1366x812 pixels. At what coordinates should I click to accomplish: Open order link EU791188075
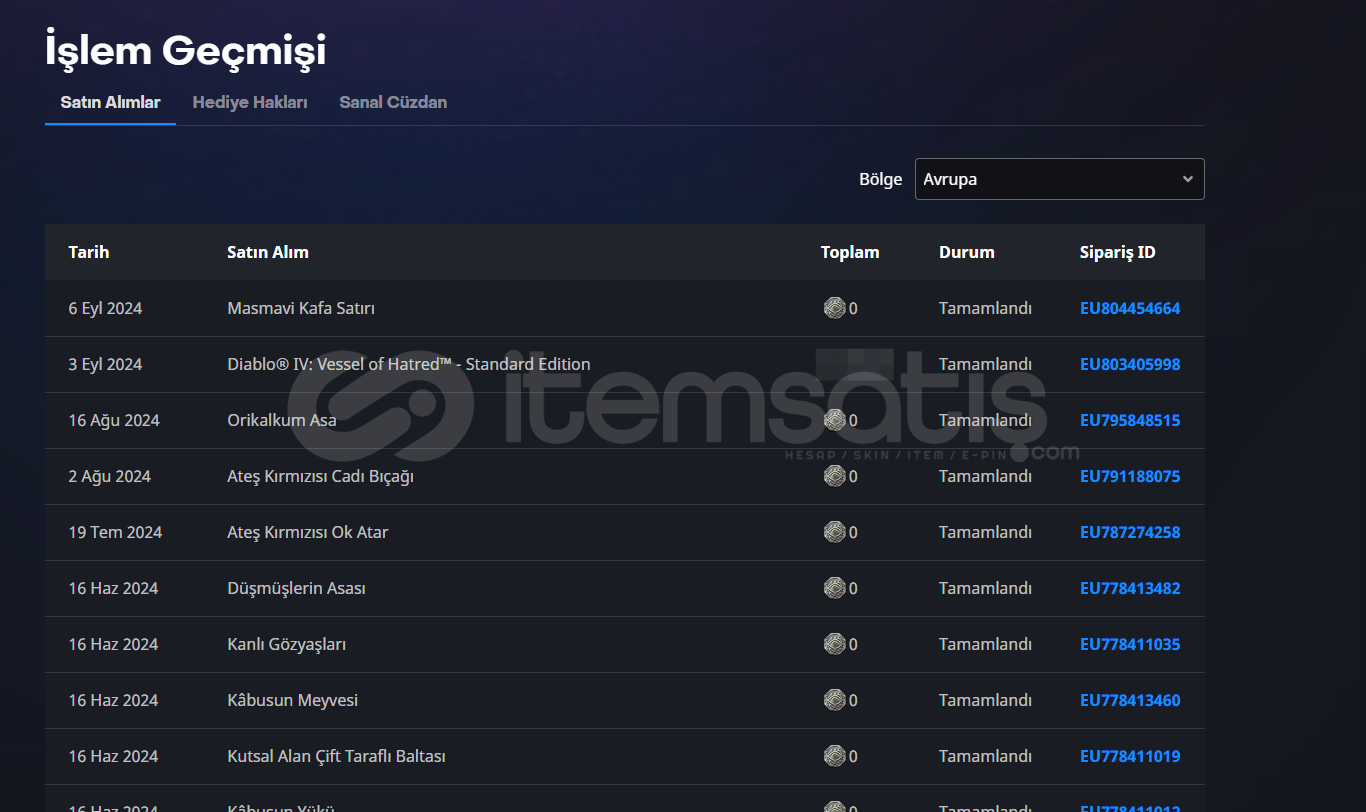tap(1130, 476)
